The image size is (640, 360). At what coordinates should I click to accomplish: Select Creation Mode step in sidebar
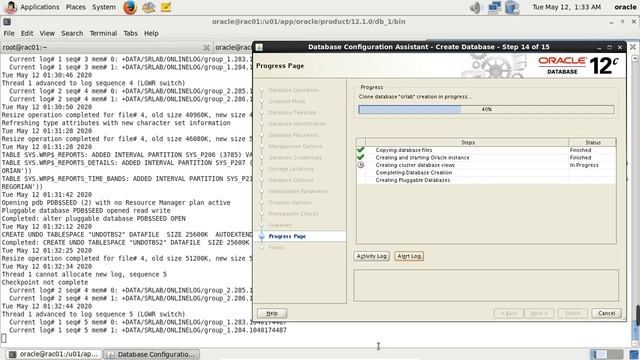point(287,101)
